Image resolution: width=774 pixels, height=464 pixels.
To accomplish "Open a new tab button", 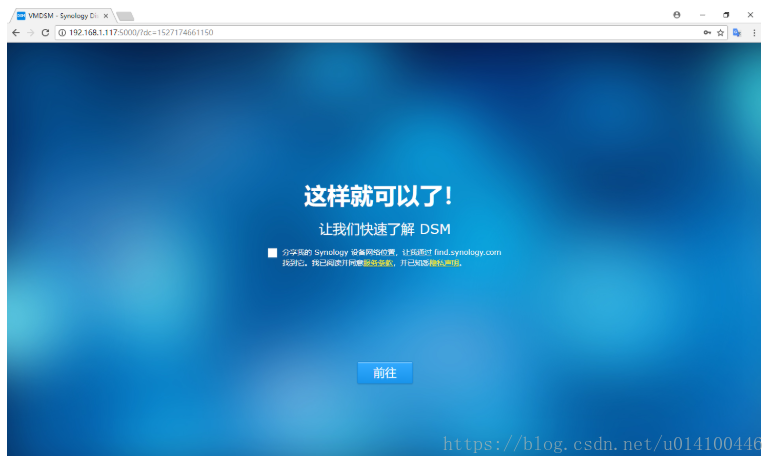I will pos(125,16).
